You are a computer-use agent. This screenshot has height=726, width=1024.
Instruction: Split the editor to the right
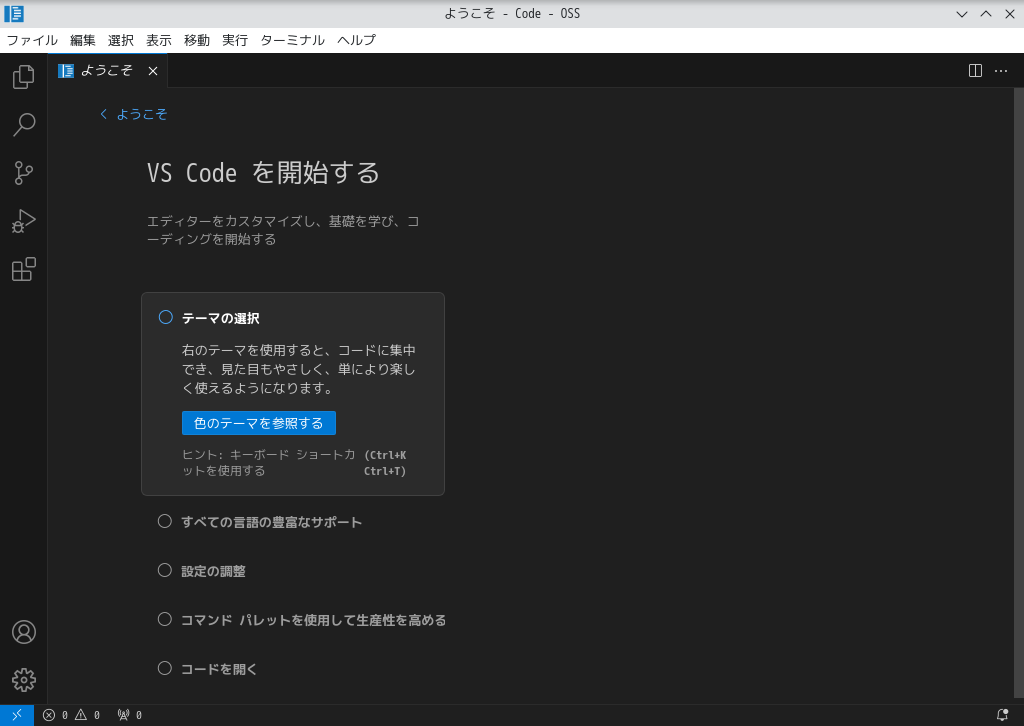tap(975, 71)
